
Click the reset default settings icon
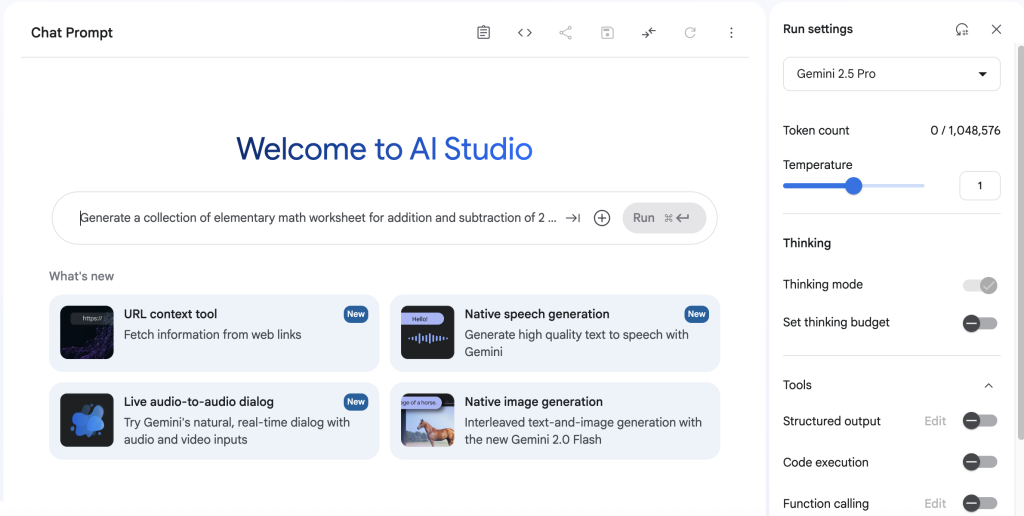click(x=962, y=30)
